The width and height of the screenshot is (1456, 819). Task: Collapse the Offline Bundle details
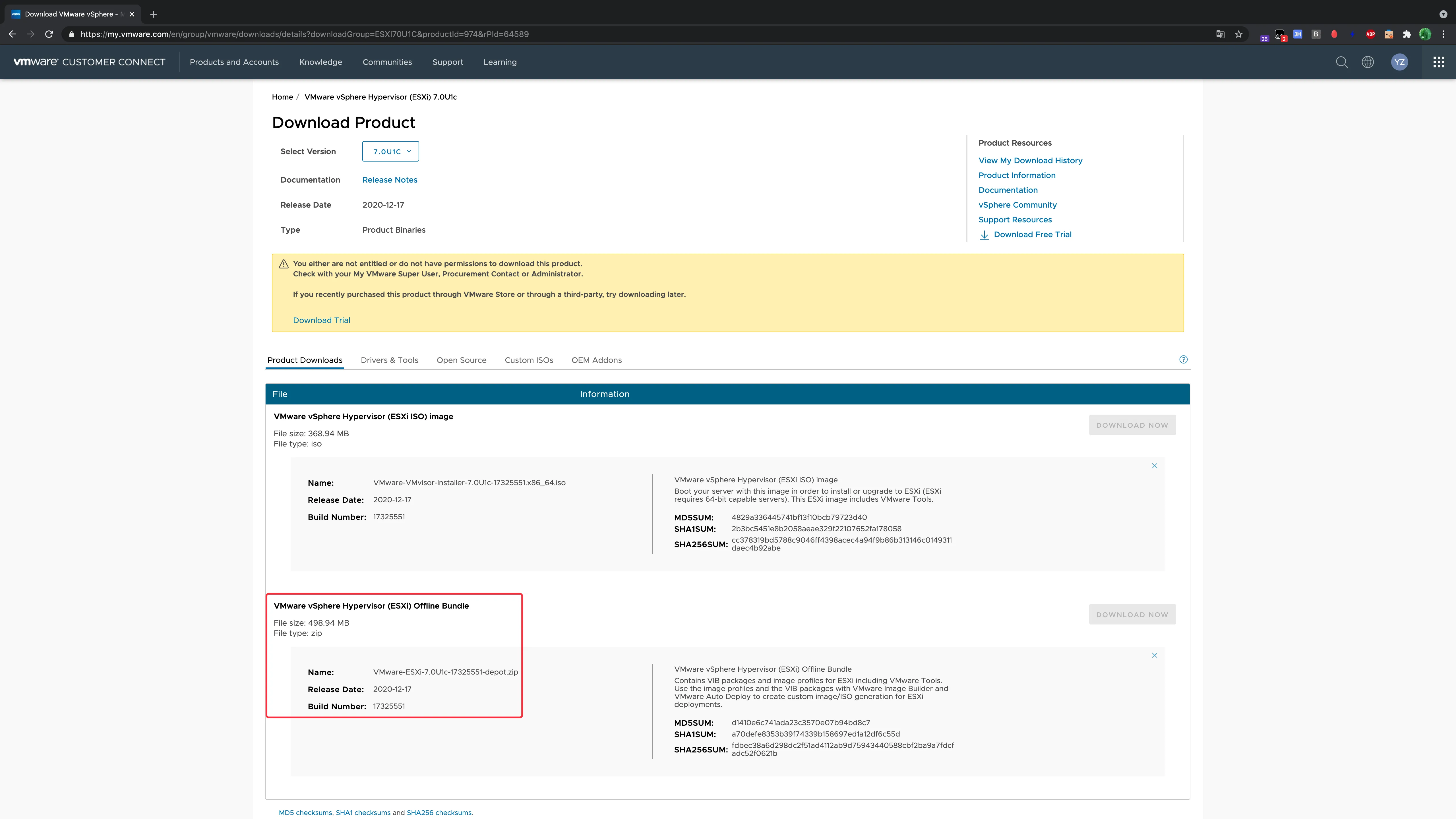(1154, 655)
